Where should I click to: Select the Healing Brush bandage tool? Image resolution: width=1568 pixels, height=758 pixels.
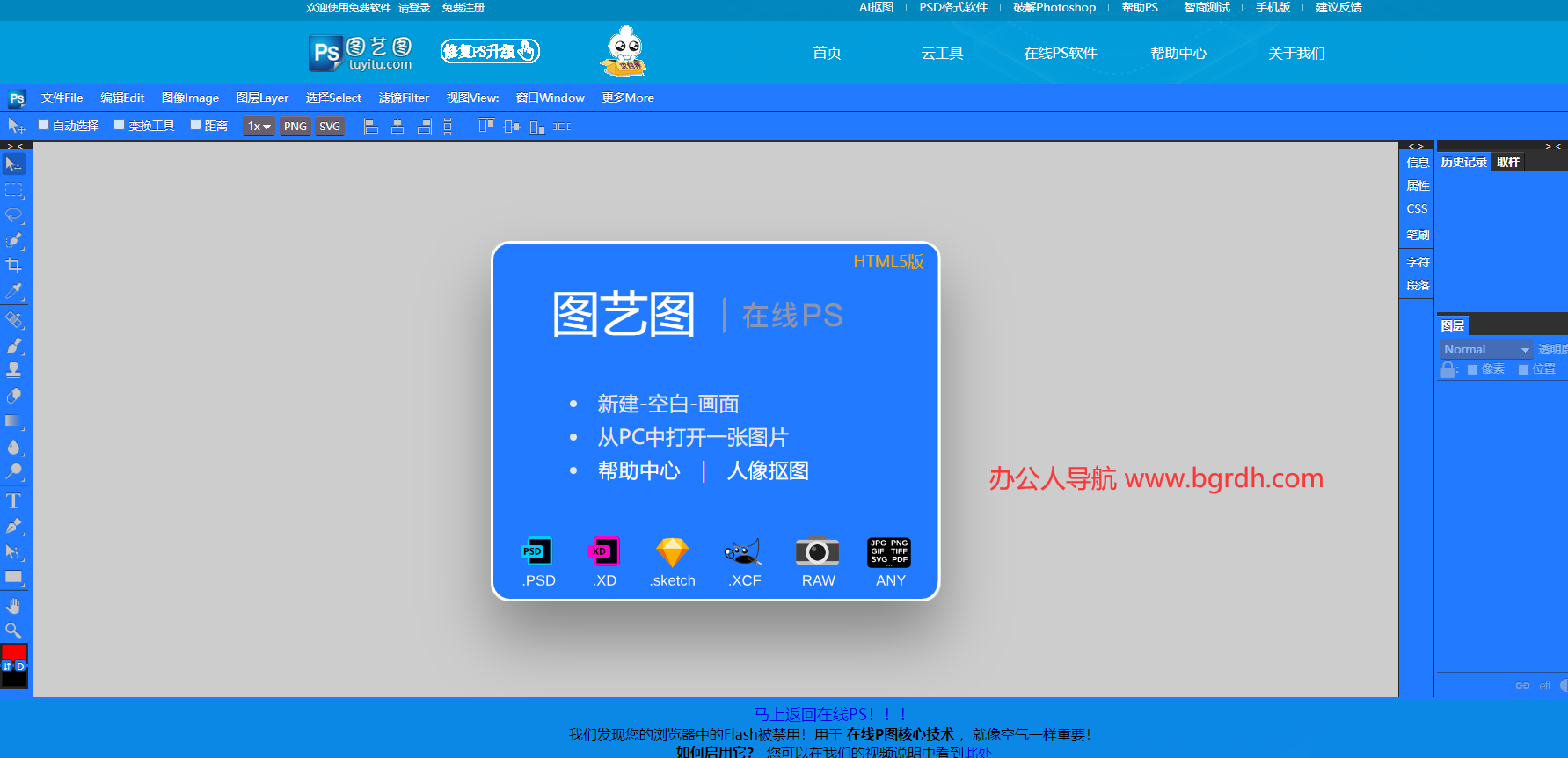(x=14, y=320)
